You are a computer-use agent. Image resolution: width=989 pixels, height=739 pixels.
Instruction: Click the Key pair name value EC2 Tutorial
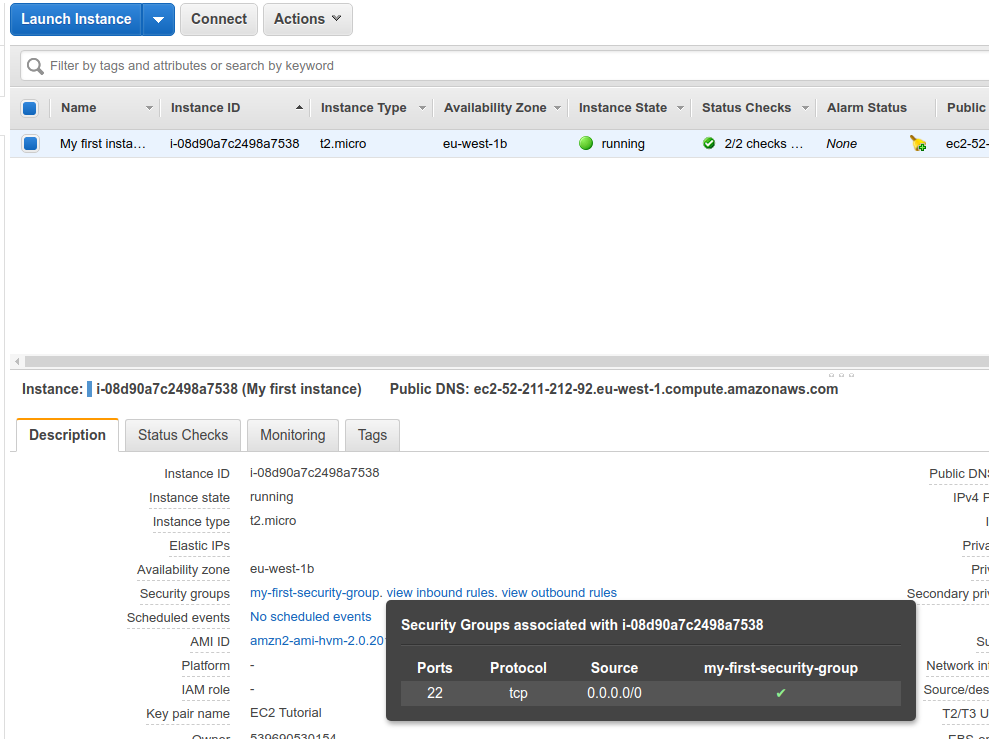[x=286, y=713]
